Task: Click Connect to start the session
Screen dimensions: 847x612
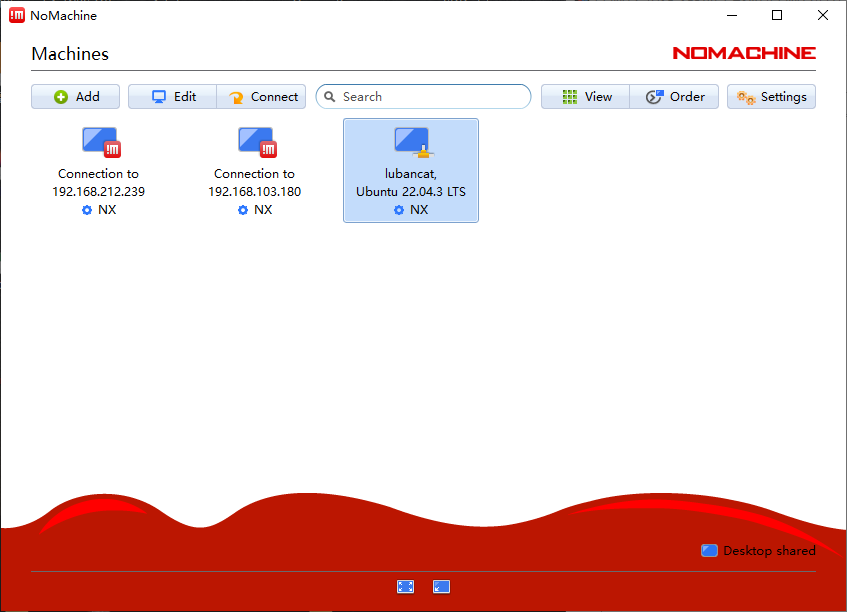Action: (x=262, y=97)
